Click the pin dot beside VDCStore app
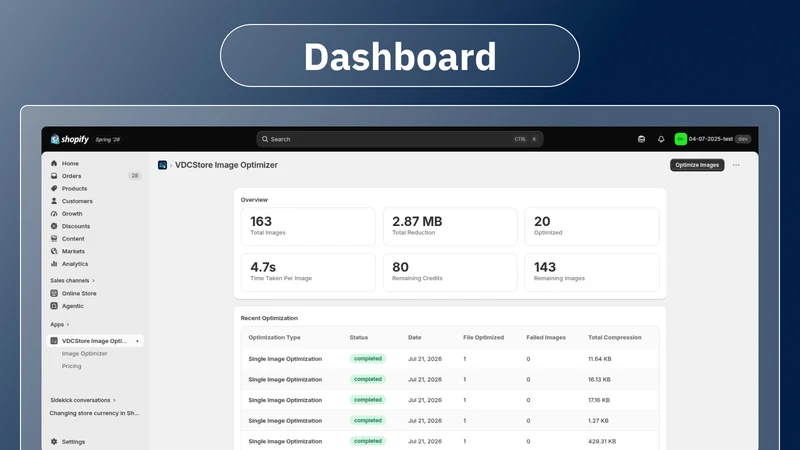 coord(137,341)
